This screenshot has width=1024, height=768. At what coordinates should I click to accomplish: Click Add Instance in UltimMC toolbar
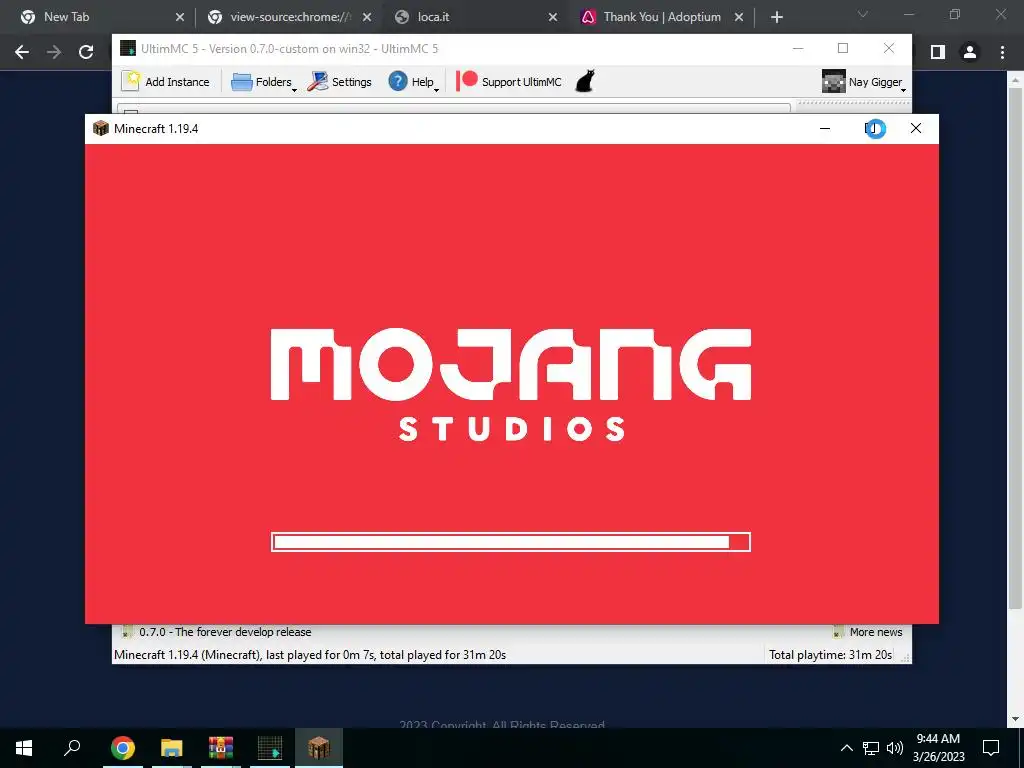(166, 82)
